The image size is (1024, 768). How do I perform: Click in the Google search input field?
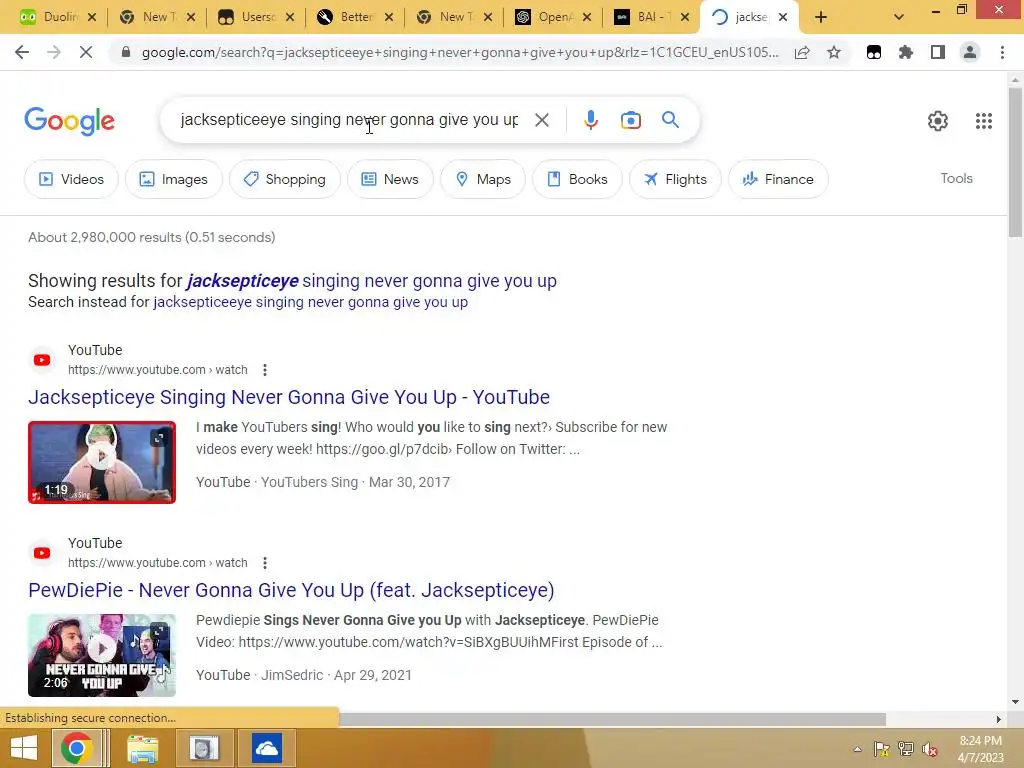click(x=349, y=120)
